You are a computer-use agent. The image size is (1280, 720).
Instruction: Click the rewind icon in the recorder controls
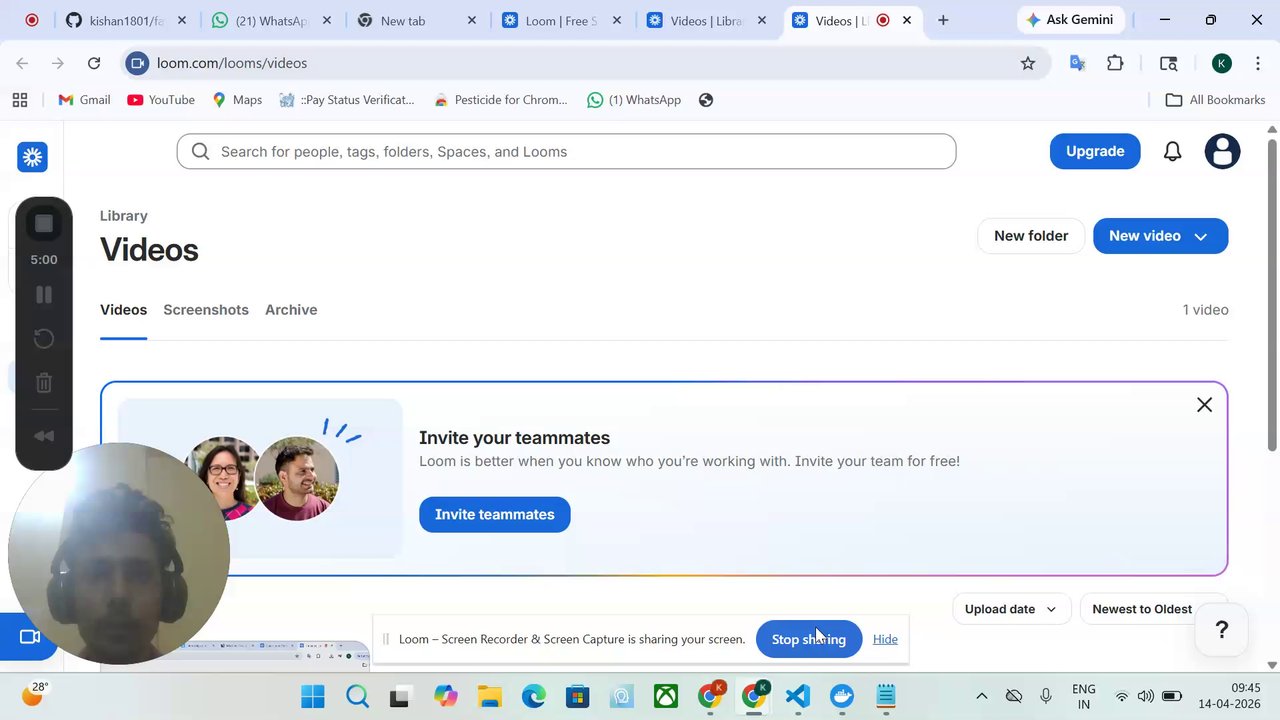click(x=44, y=436)
